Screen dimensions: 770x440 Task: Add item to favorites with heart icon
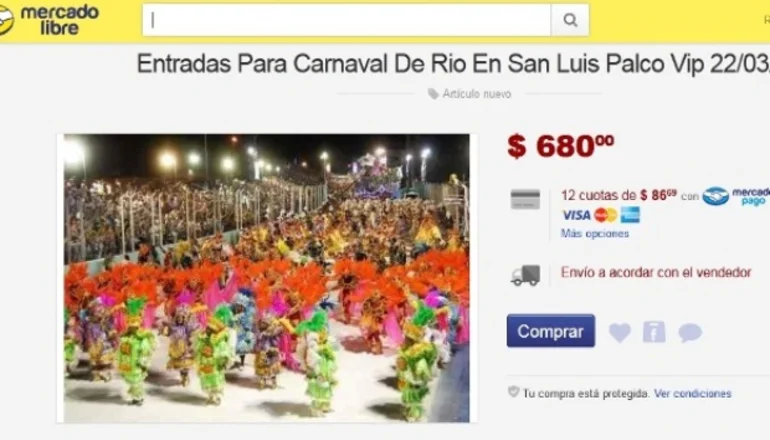[x=620, y=332]
